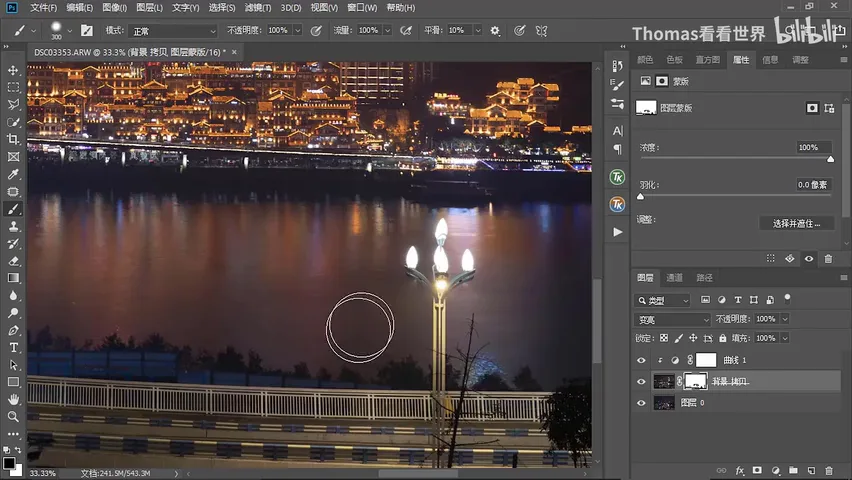
Task: Switch to 通道 tab
Action: (x=674, y=278)
